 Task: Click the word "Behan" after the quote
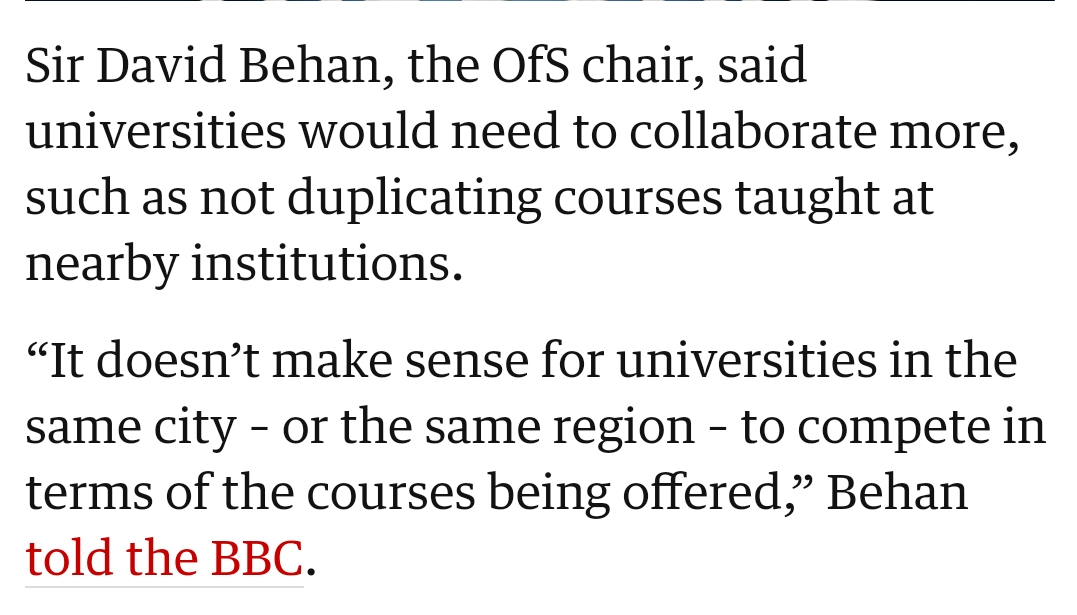coord(898,492)
